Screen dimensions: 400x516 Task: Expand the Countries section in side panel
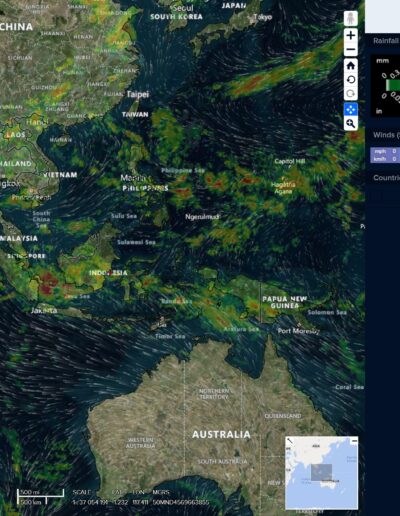[x=386, y=178]
